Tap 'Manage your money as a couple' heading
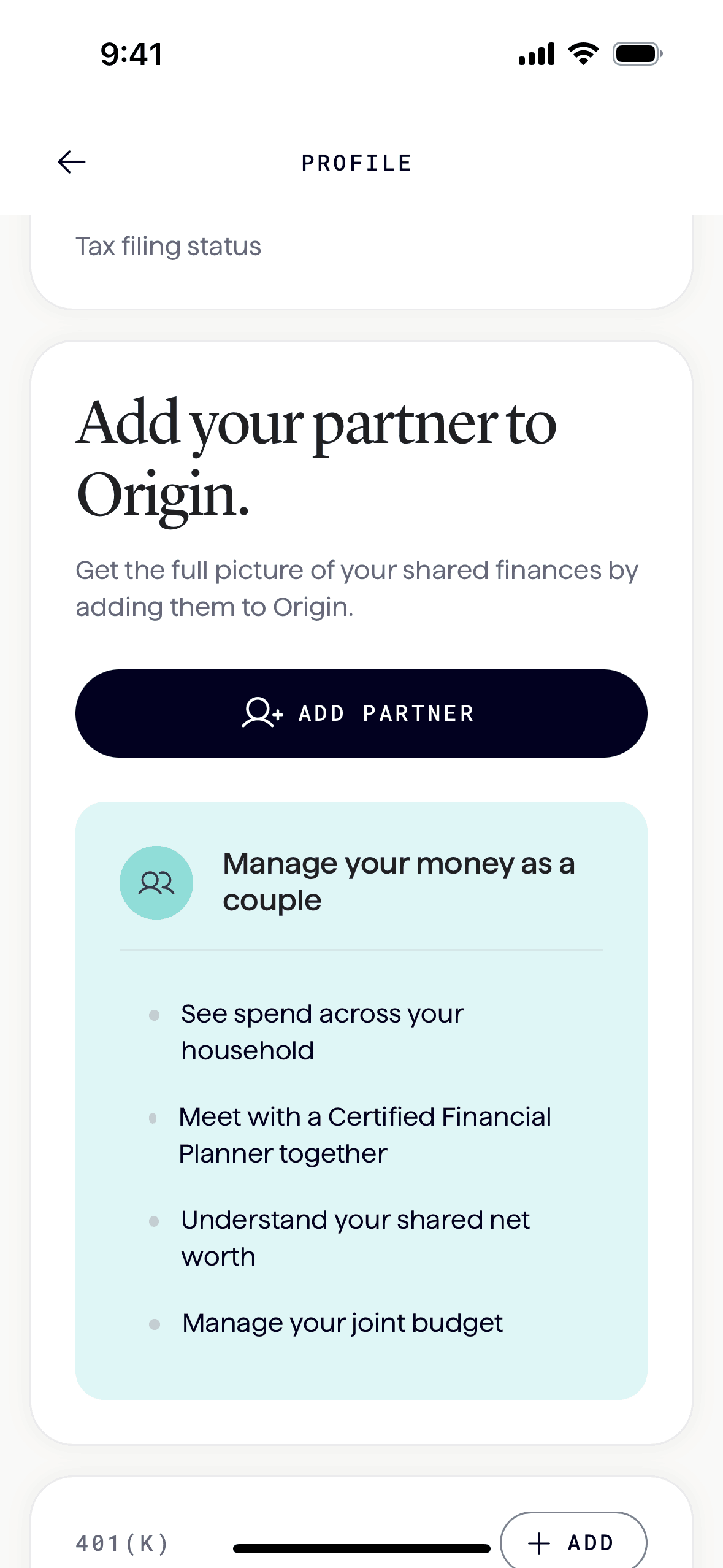Viewport: 723px width, 1568px height. [x=399, y=882]
